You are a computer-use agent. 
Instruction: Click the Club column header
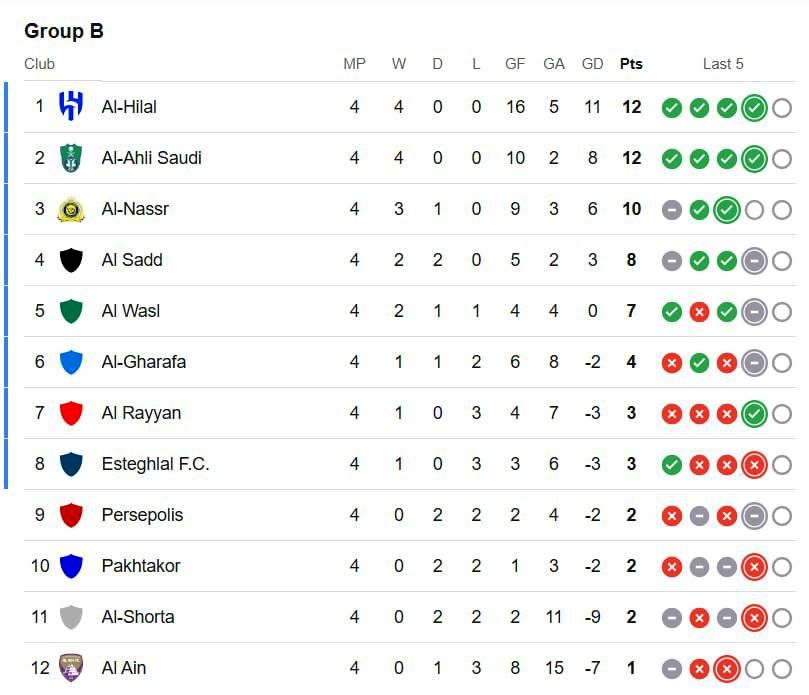click(40, 64)
